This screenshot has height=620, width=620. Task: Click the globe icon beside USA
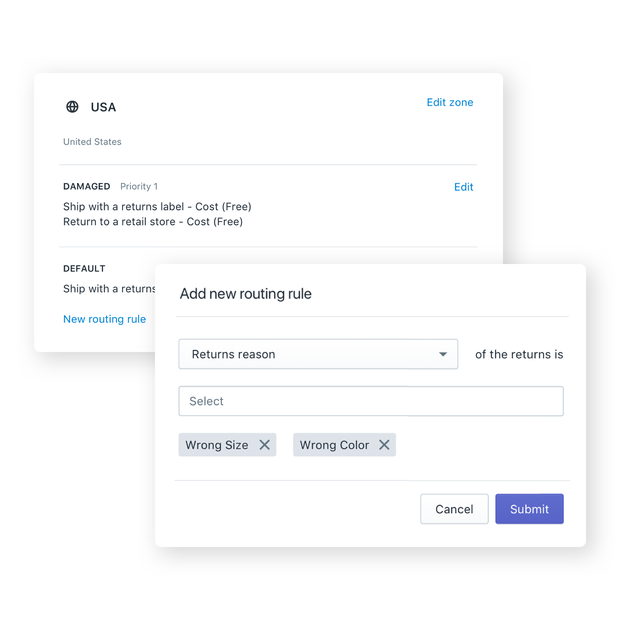click(x=72, y=107)
